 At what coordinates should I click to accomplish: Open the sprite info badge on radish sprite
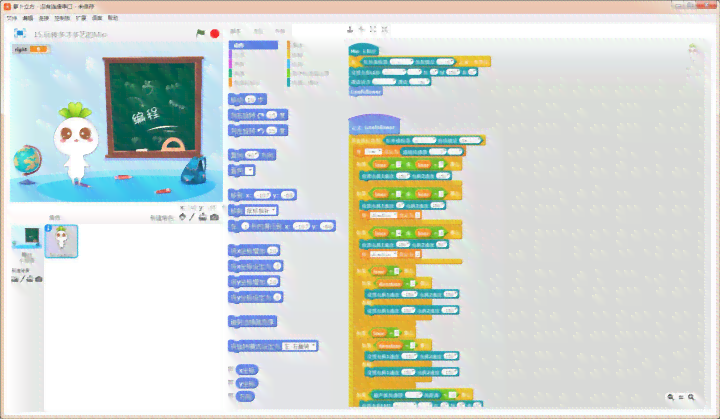(49, 228)
